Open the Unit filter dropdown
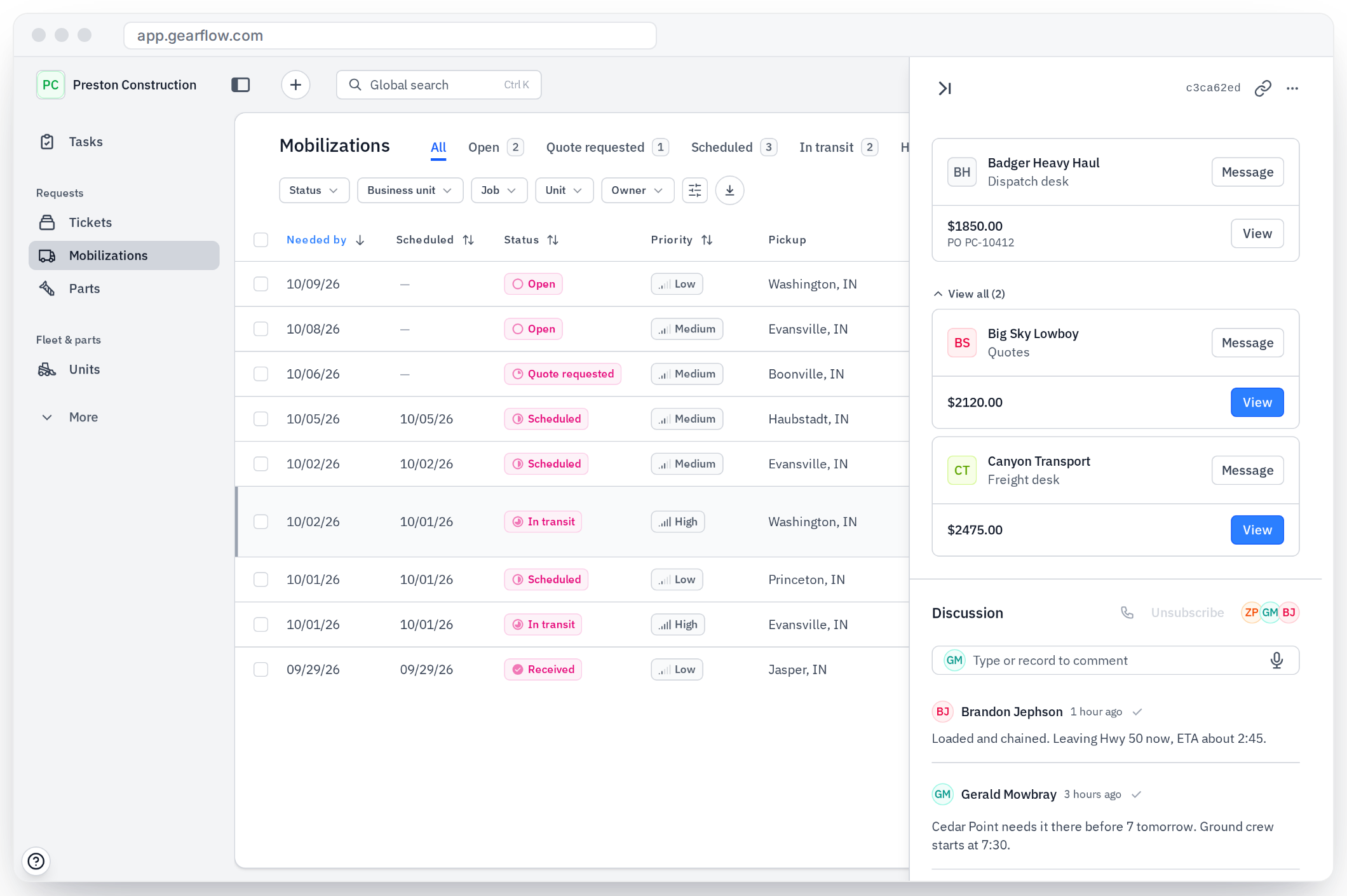 564,190
